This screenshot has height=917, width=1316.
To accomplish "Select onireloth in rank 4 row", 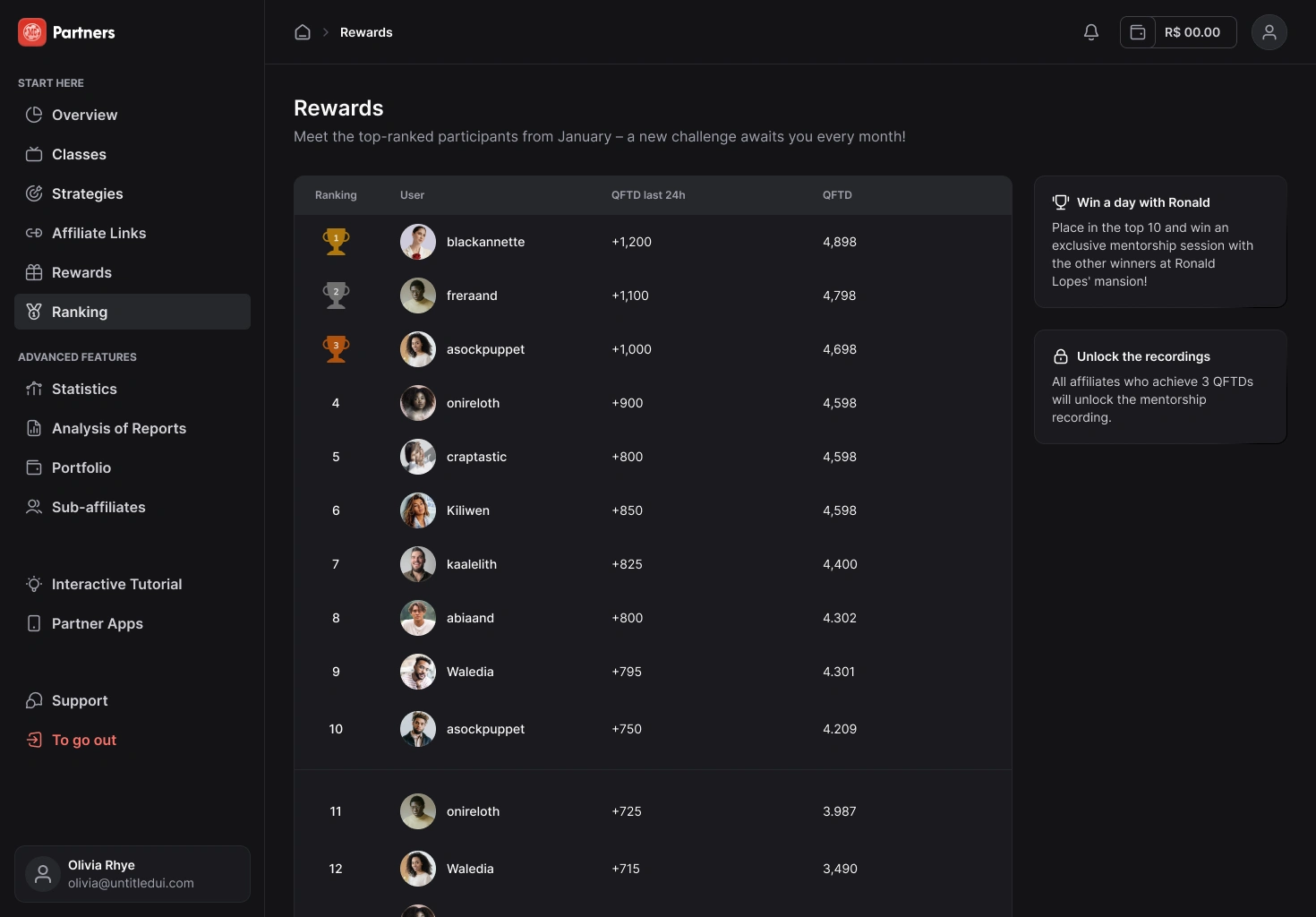I will tap(473, 403).
